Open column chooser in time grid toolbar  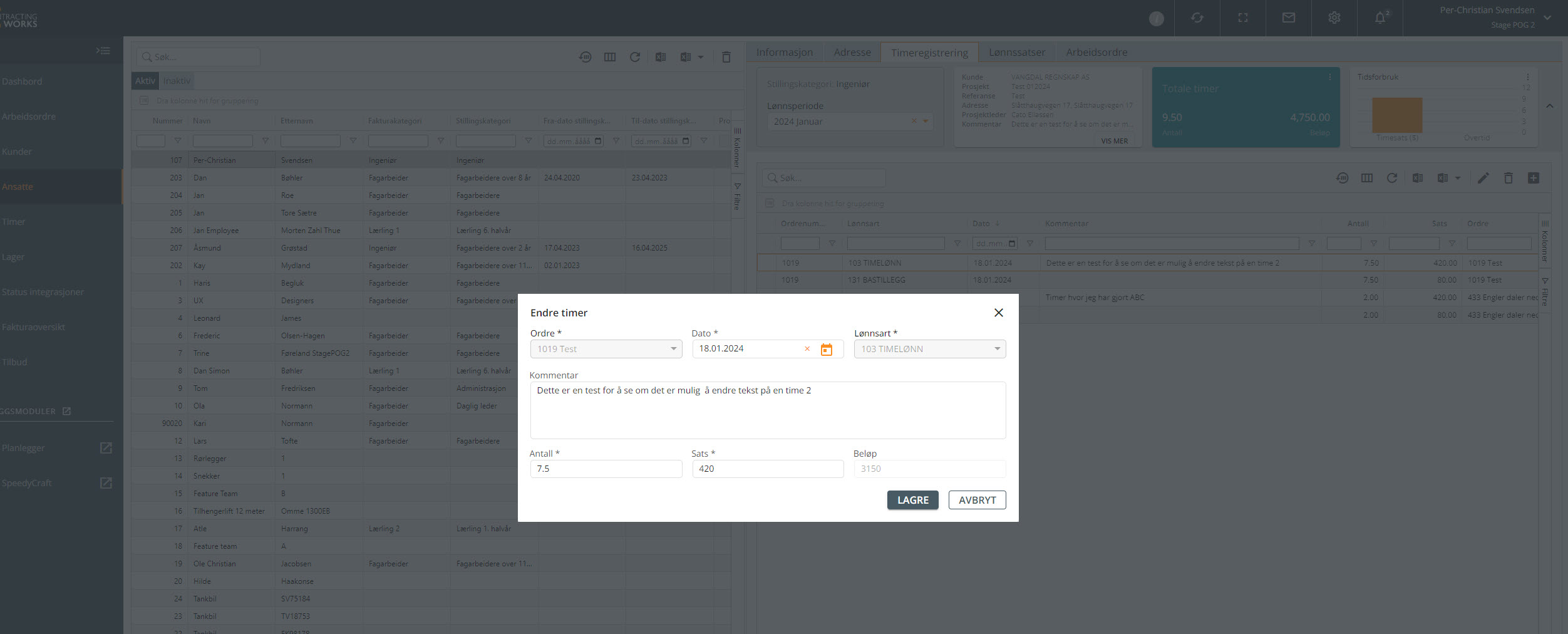coord(1367,179)
